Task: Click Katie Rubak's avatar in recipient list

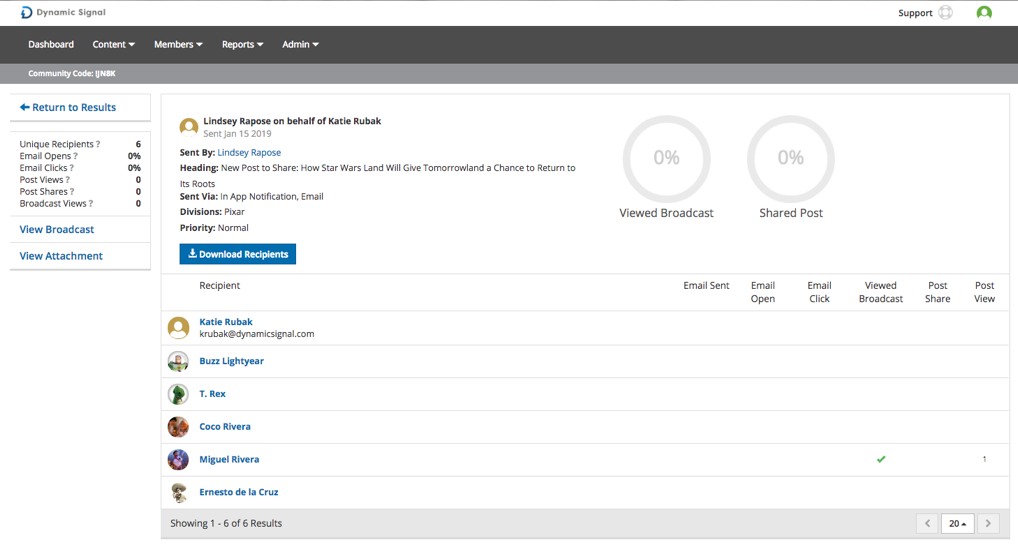Action: tap(179, 328)
